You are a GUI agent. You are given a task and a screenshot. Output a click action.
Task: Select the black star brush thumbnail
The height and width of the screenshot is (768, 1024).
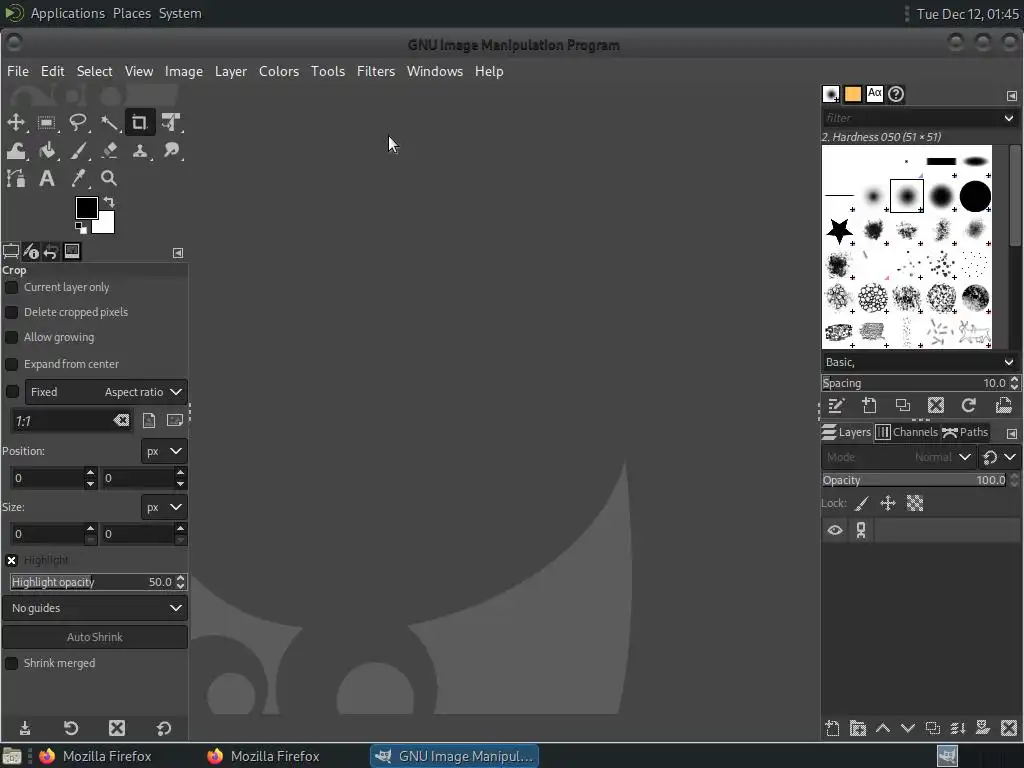point(839,231)
